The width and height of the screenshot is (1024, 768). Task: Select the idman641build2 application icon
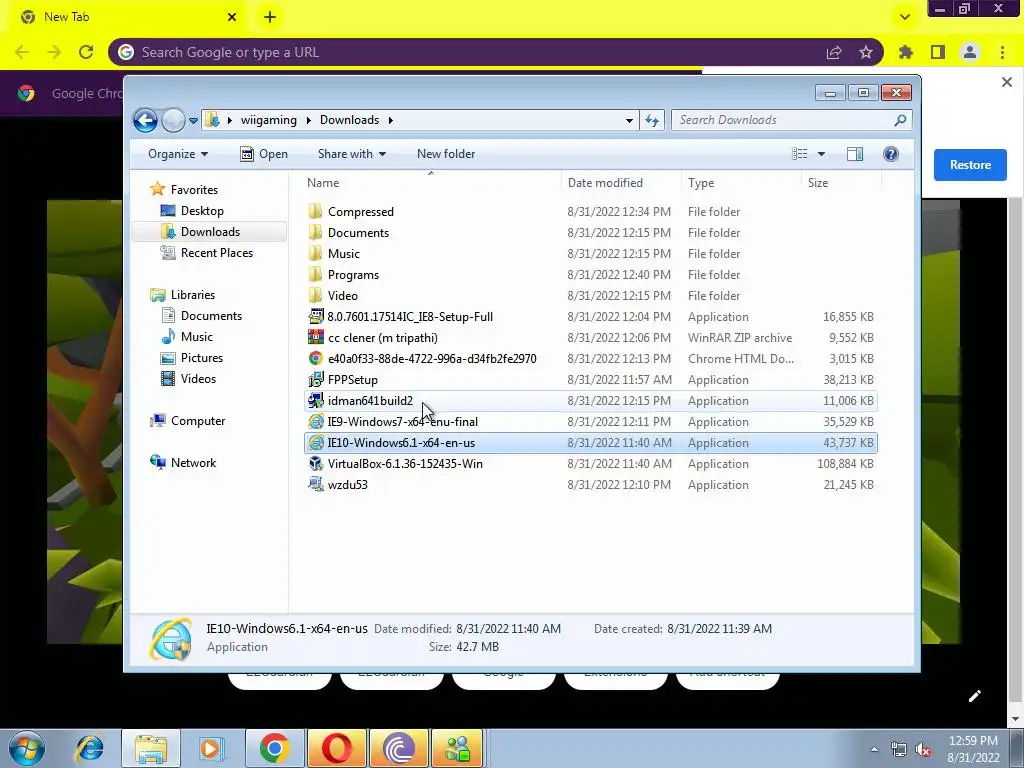click(316, 400)
